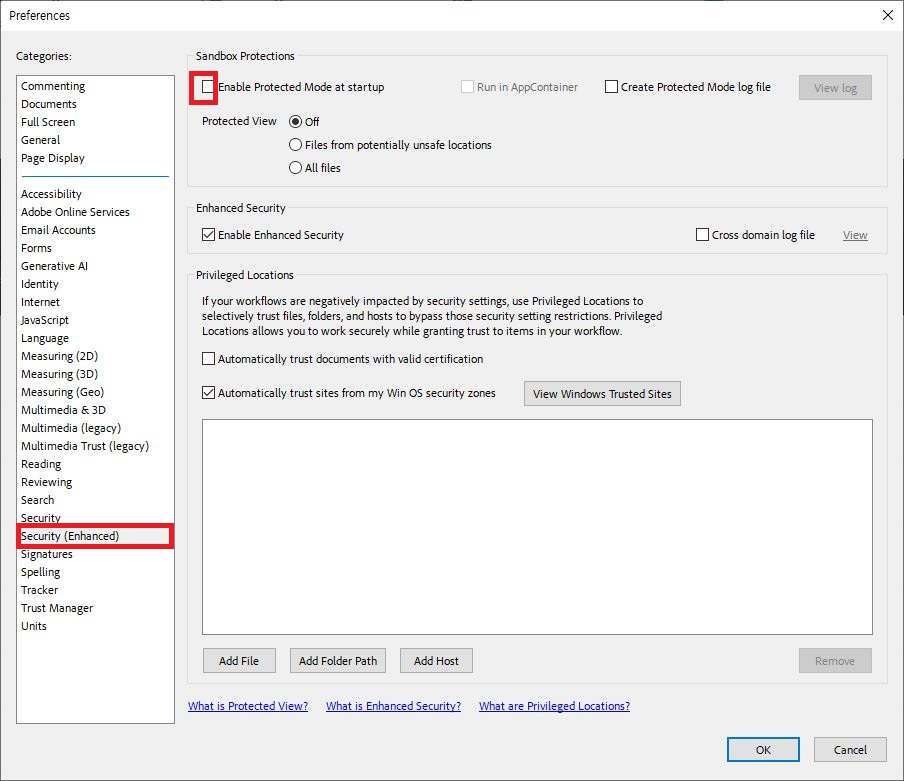Viewport: 904px width, 781px height.
Task: Select Commenting category
Action: coord(53,86)
